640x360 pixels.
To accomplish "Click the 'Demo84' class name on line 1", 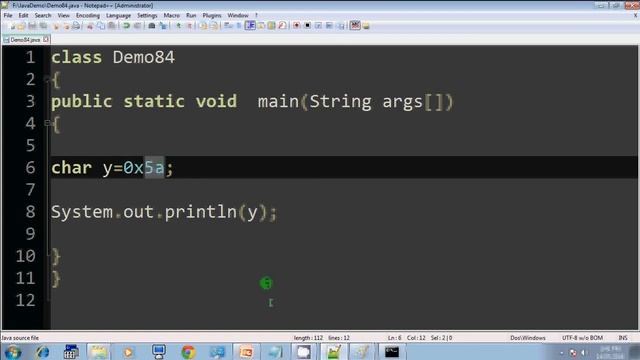I will [144, 57].
